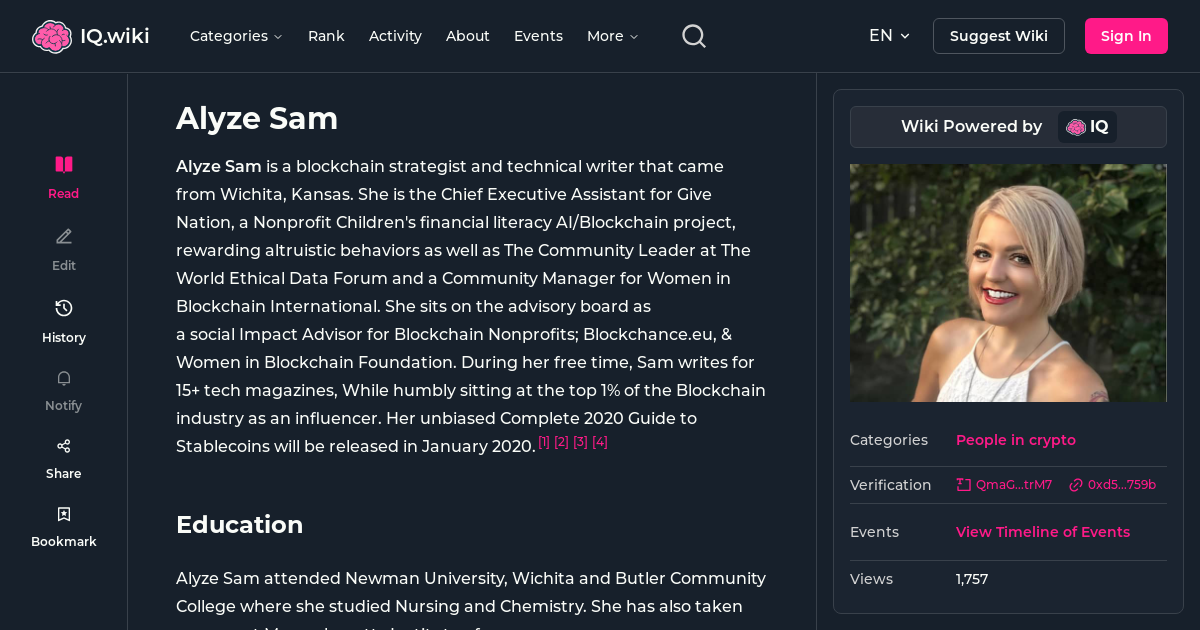Viewport: 1200px width, 630px height.
Task: Navigate to the Events menu item
Action: pyautogui.click(x=538, y=35)
